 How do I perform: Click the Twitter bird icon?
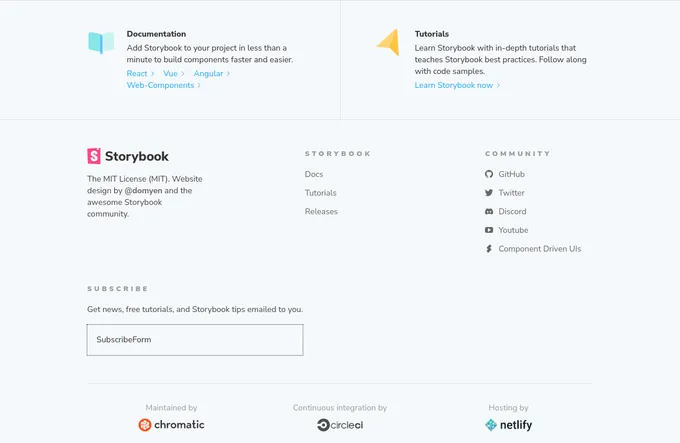point(489,193)
